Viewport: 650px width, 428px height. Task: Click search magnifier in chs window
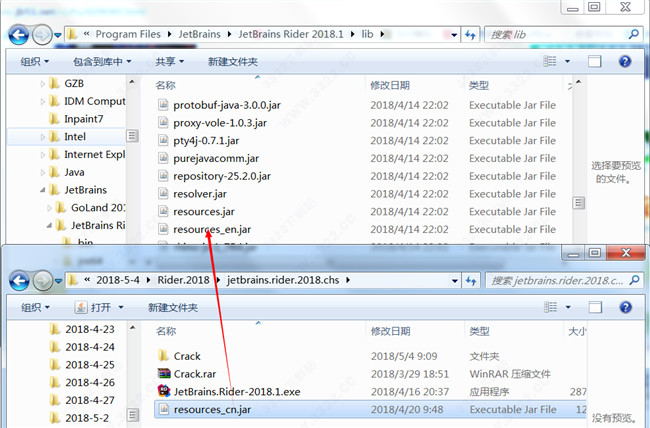pyautogui.click(x=634, y=281)
